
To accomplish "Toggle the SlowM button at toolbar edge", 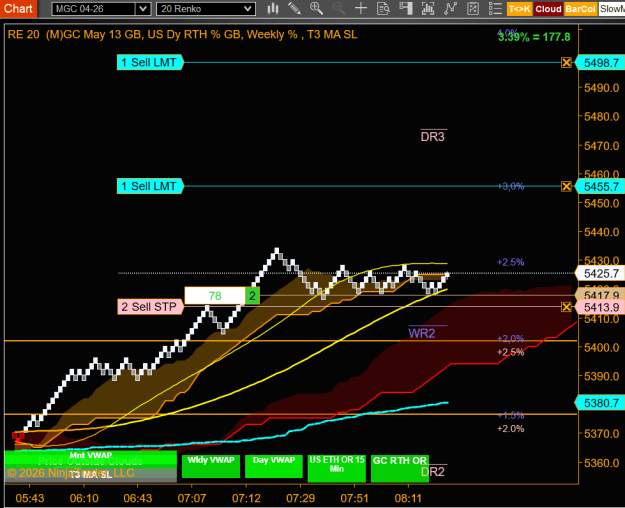I will point(611,9).
